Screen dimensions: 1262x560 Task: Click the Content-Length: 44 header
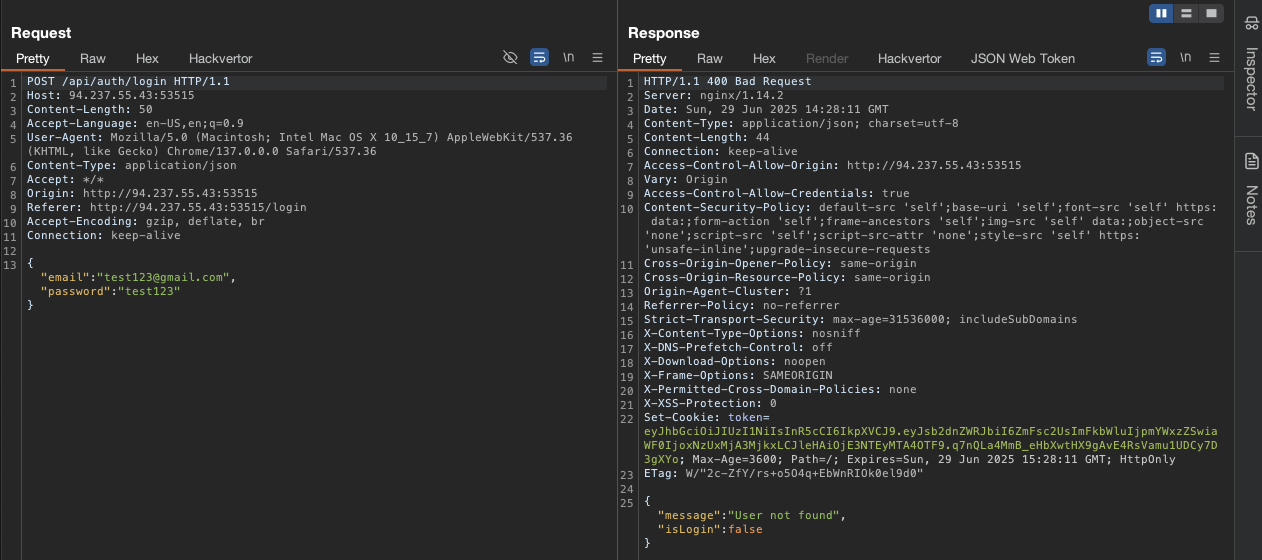(707, 138)
